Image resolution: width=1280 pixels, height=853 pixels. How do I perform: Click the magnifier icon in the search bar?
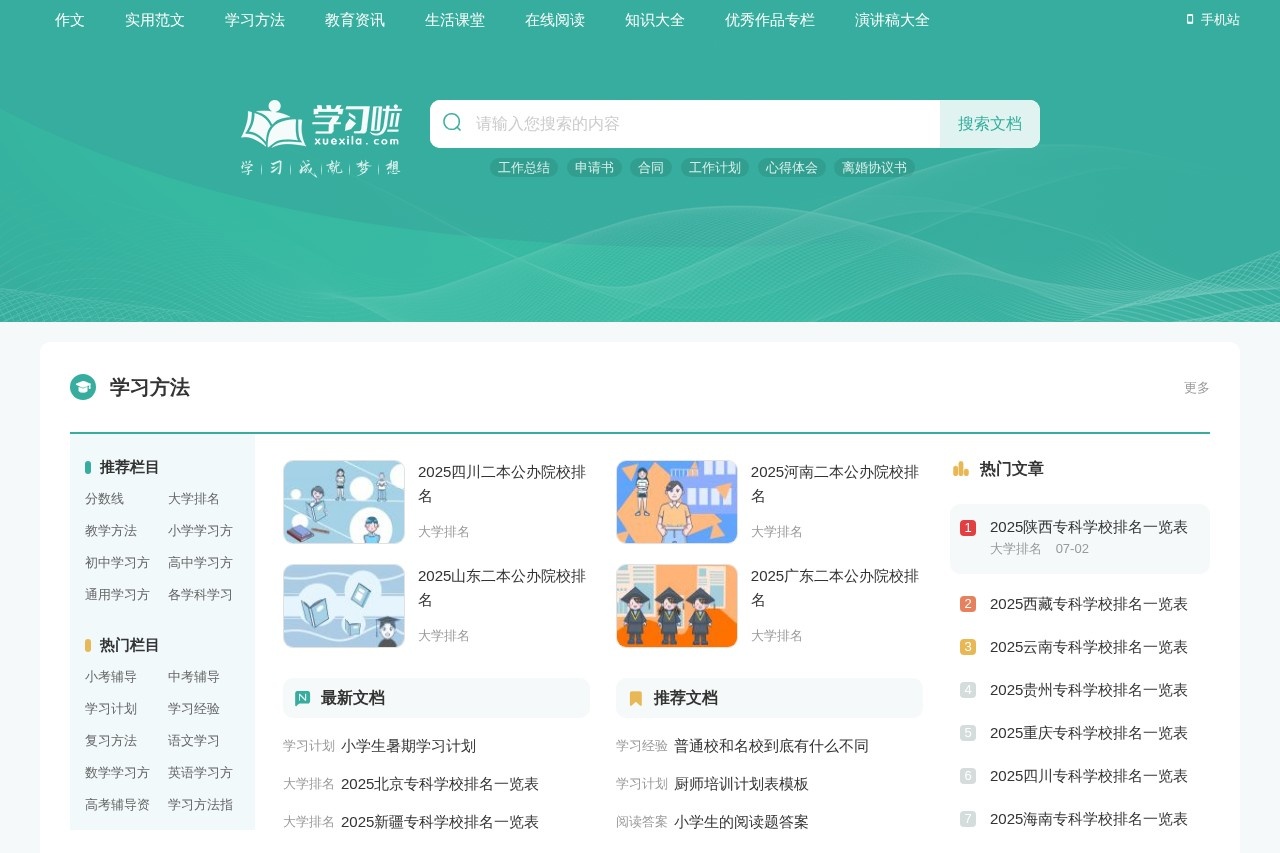(x=452, y=123)
